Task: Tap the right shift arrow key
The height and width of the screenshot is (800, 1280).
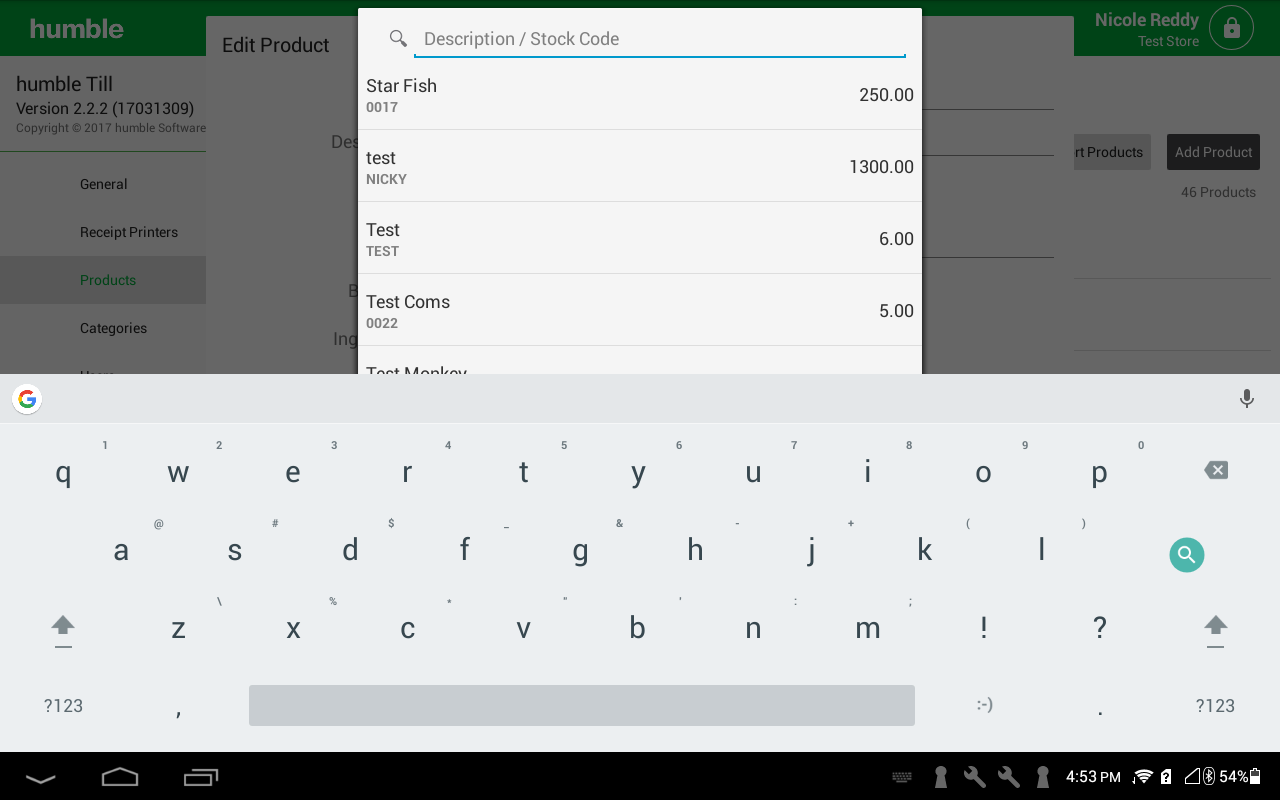Action: (1216, 629)
